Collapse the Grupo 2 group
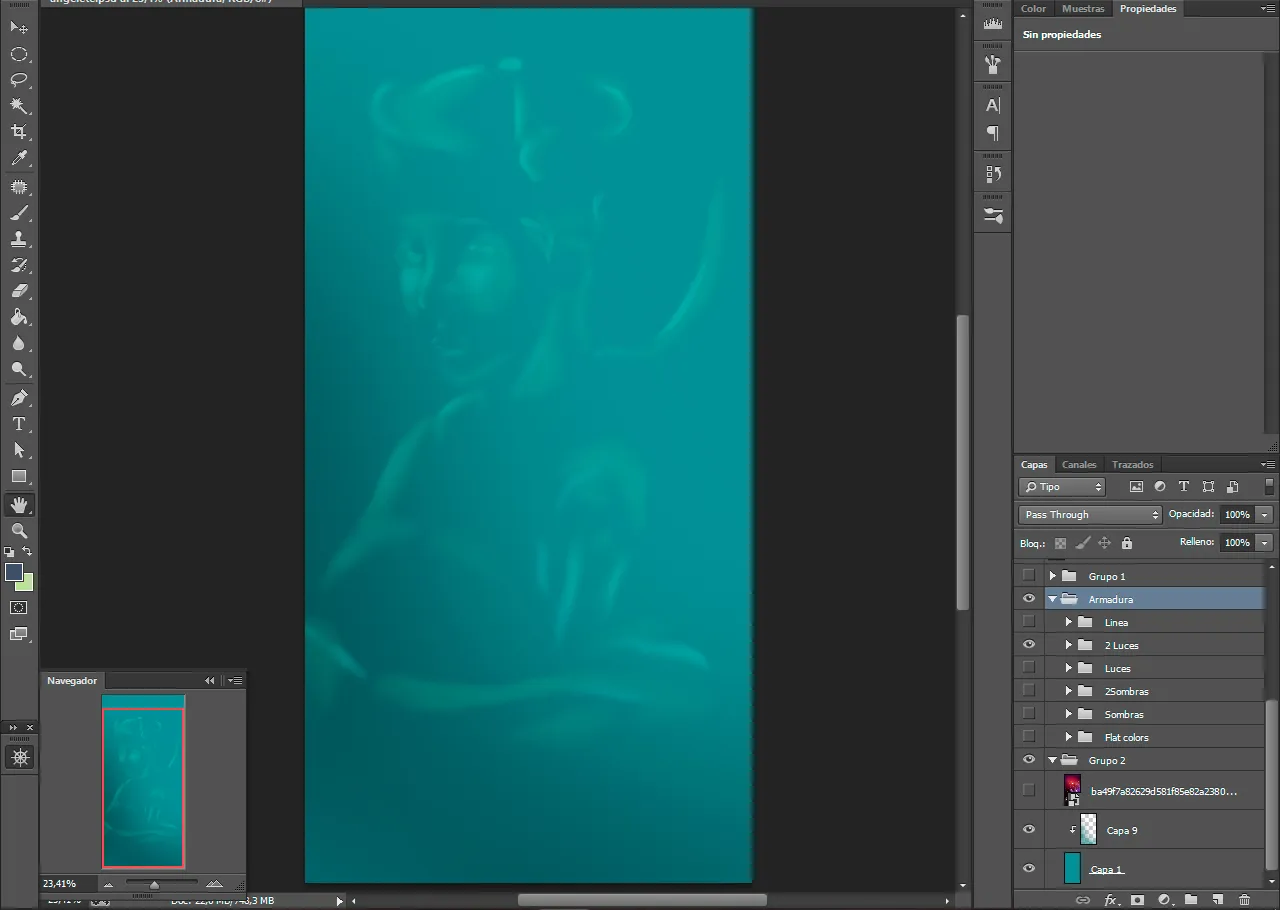Screen dimensions: 1280x910 (1052, 760)
